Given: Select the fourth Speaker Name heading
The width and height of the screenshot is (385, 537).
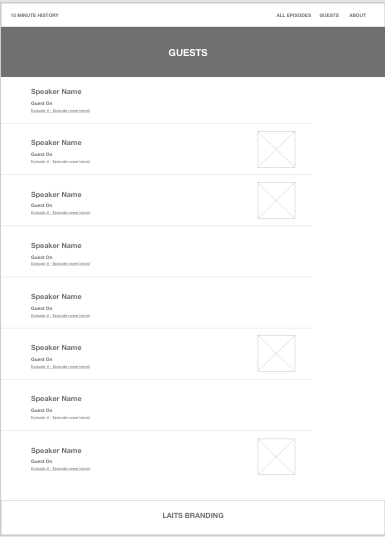Looking at the screenshot, I should click(56, 246).
